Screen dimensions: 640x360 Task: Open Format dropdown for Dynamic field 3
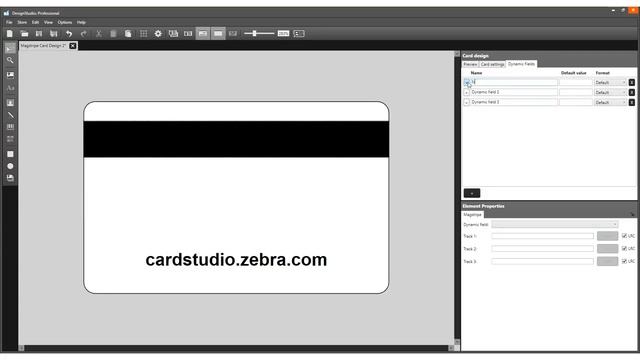click(x=610, y=102)
